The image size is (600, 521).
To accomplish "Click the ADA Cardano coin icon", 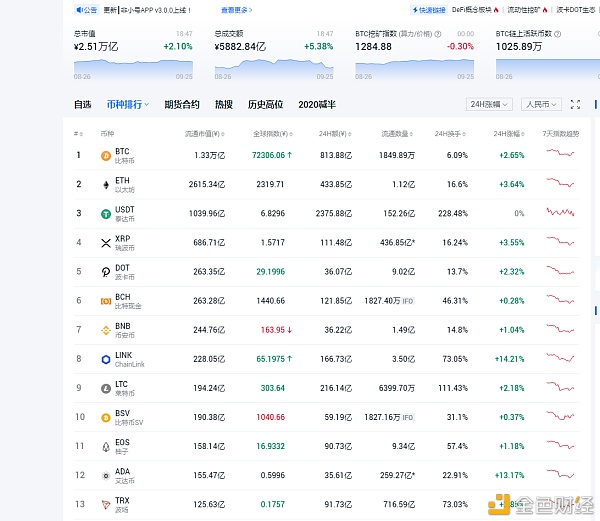I will tap(106, 476).
